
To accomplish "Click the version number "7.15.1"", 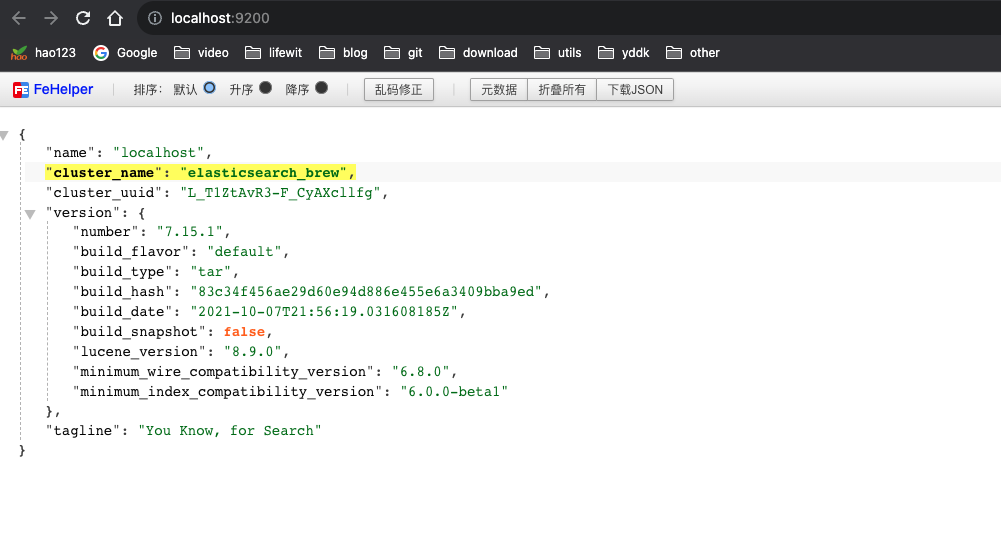I will [x=190, y=232].
